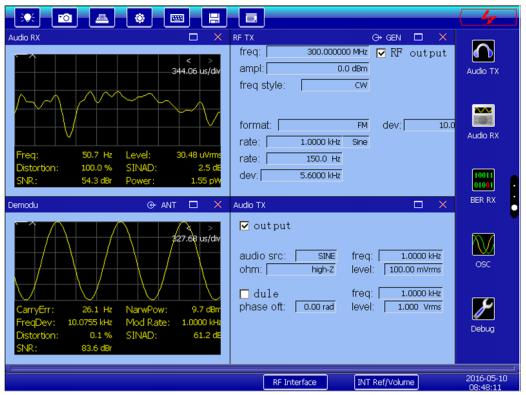Enable the dule checkbox
The height and width of the screenshot is (395, 526).
[245, 294]
